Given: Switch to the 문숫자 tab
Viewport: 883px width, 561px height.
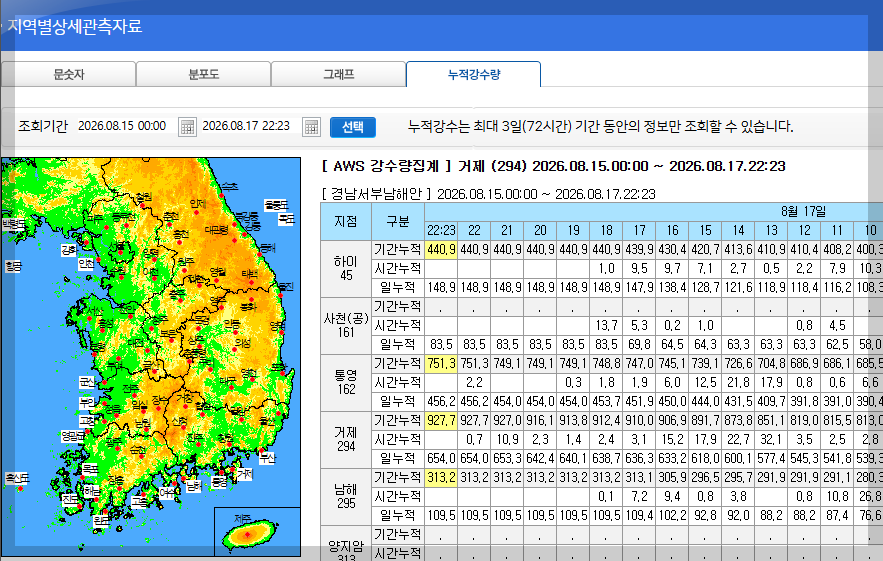Looking at the screenshot, I should pyautogui.click(x=69, y=74).
